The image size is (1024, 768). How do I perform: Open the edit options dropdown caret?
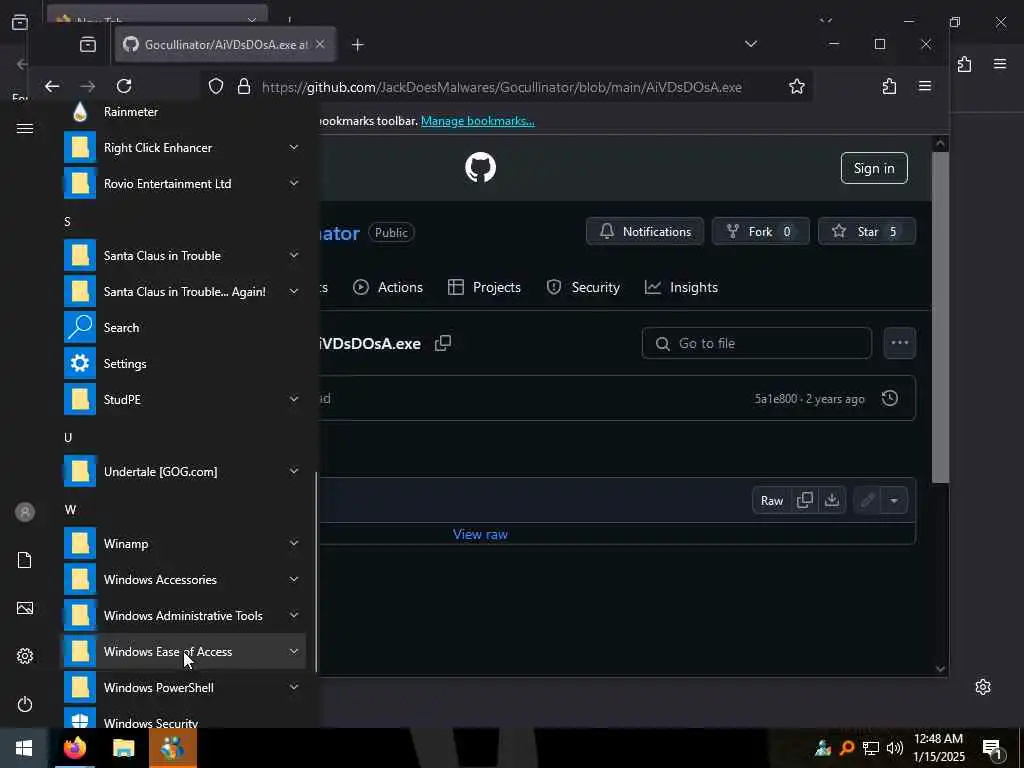pos(893,500)
